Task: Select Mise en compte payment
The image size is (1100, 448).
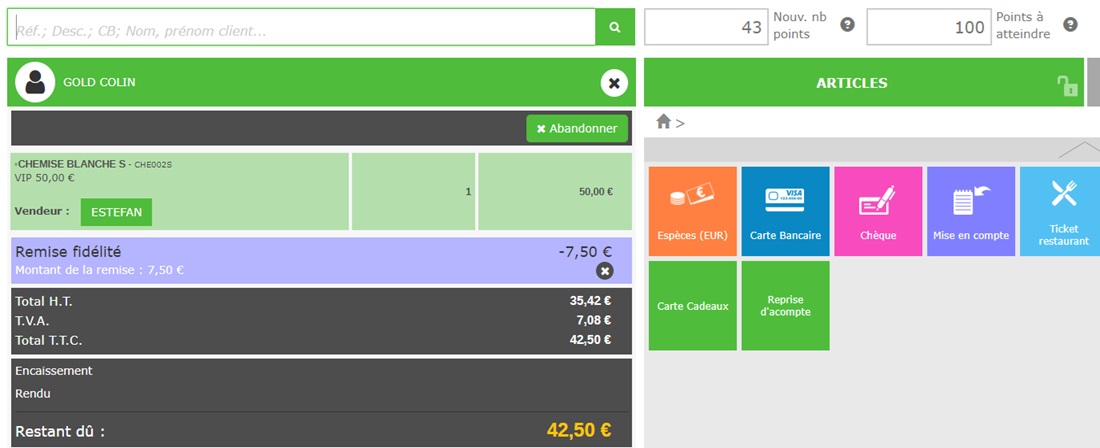Action: pyautogui.click(x=970, y=211)
